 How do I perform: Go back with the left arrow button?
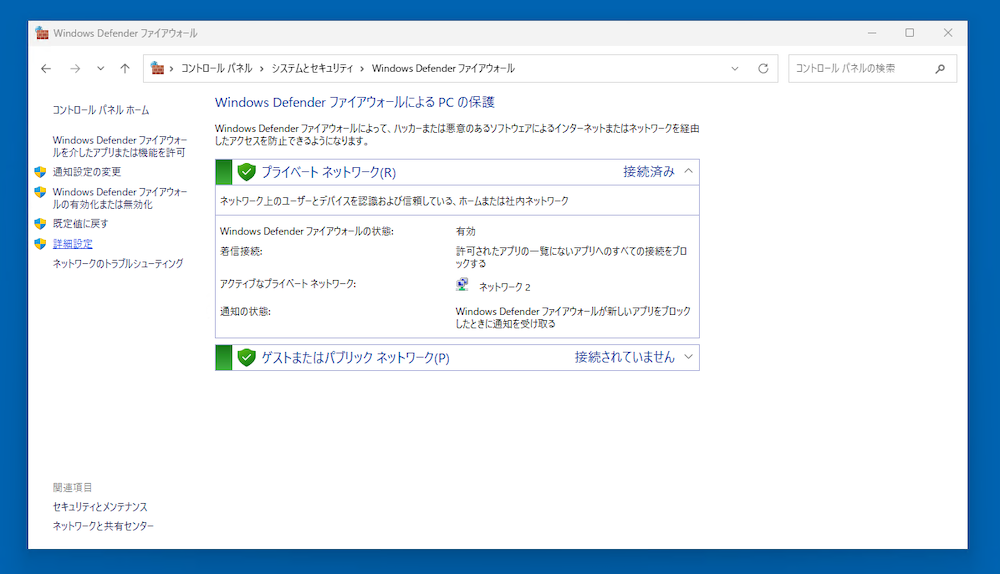(x=46, y=68)
